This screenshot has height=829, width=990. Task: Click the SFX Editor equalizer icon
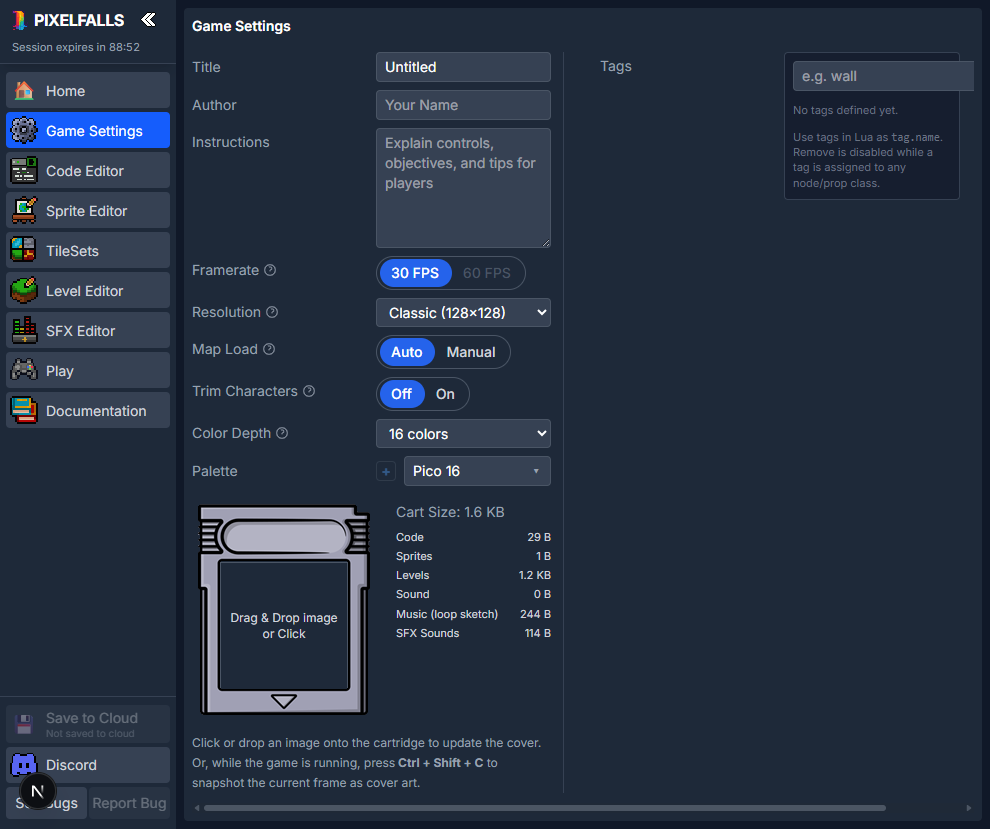24,331
